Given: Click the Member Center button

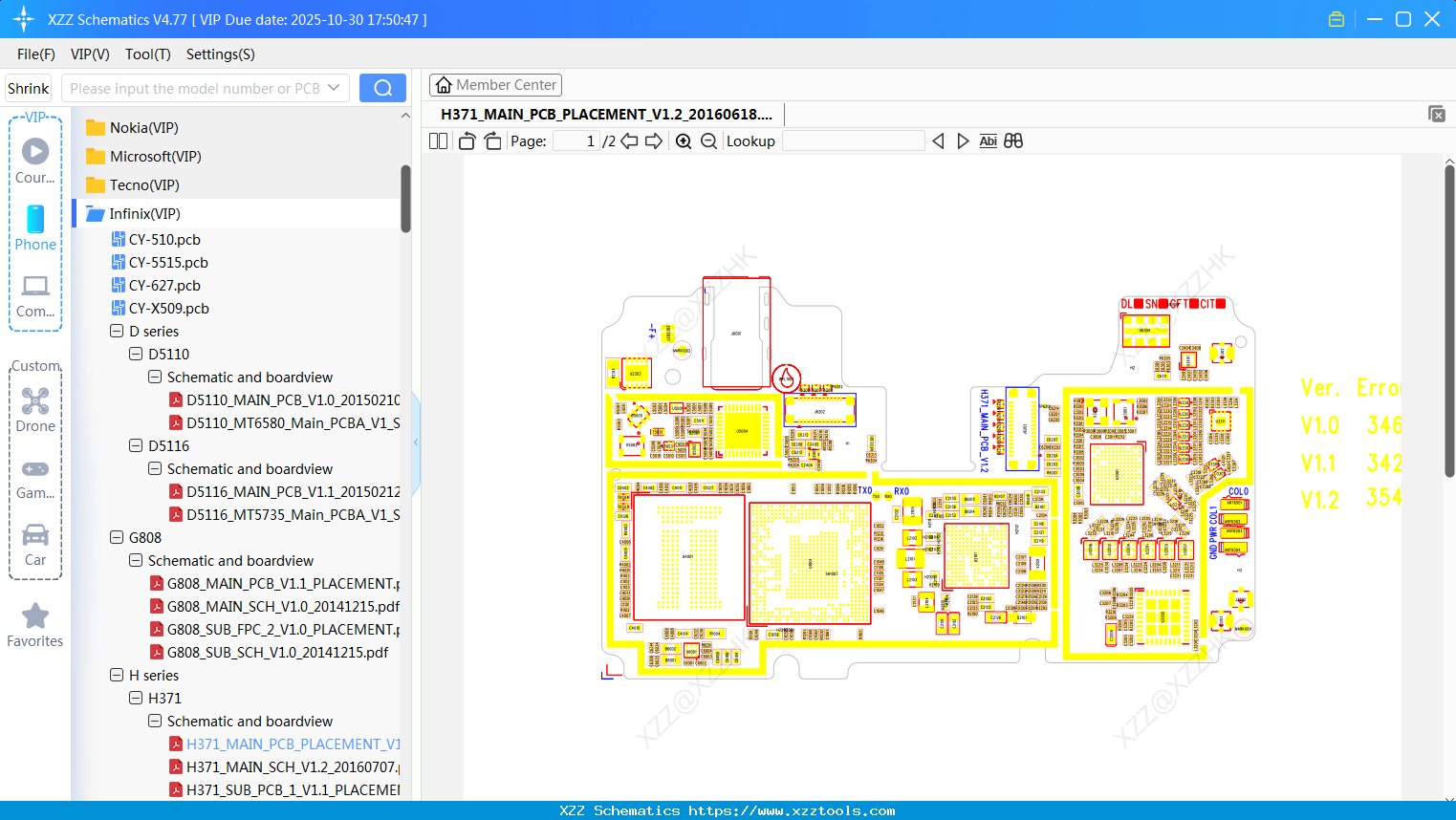Looking at the screenshot, I should (495, 84).
